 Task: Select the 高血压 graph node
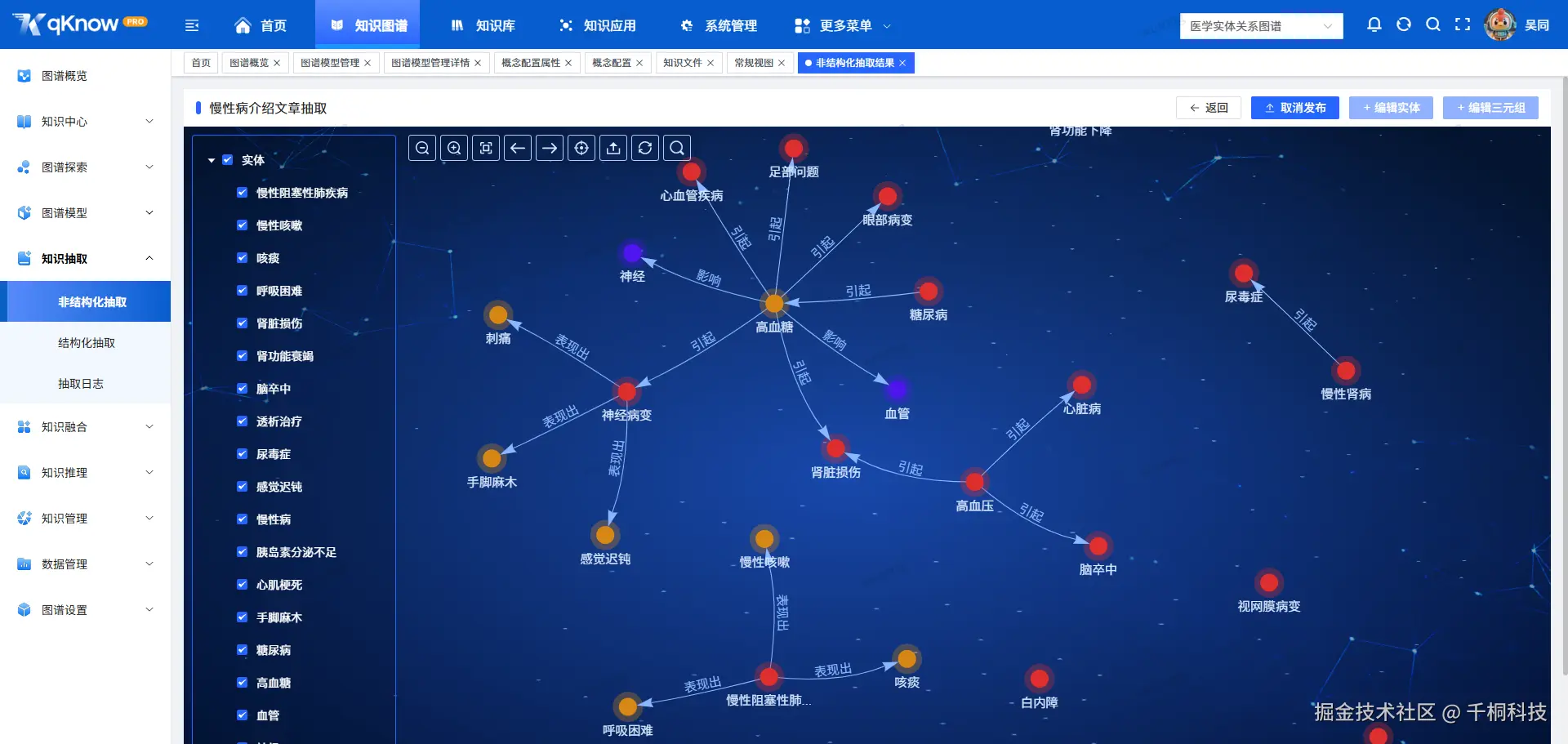(975, 482)
